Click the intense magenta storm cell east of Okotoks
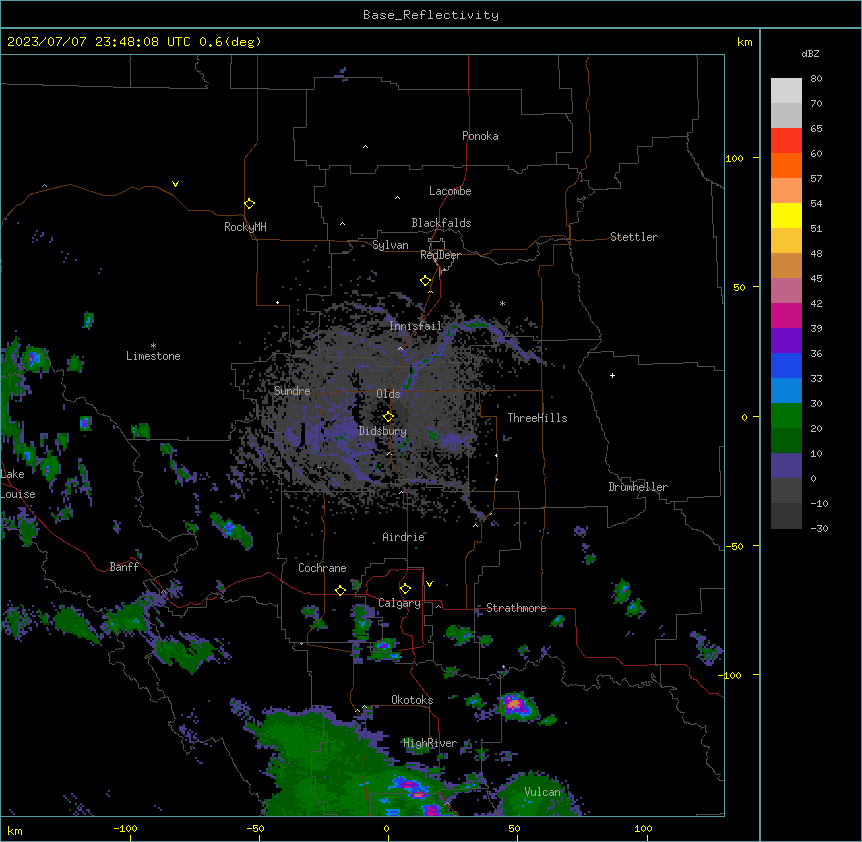Viewport: 862px width, 842px height. click(x=515, y=703)
